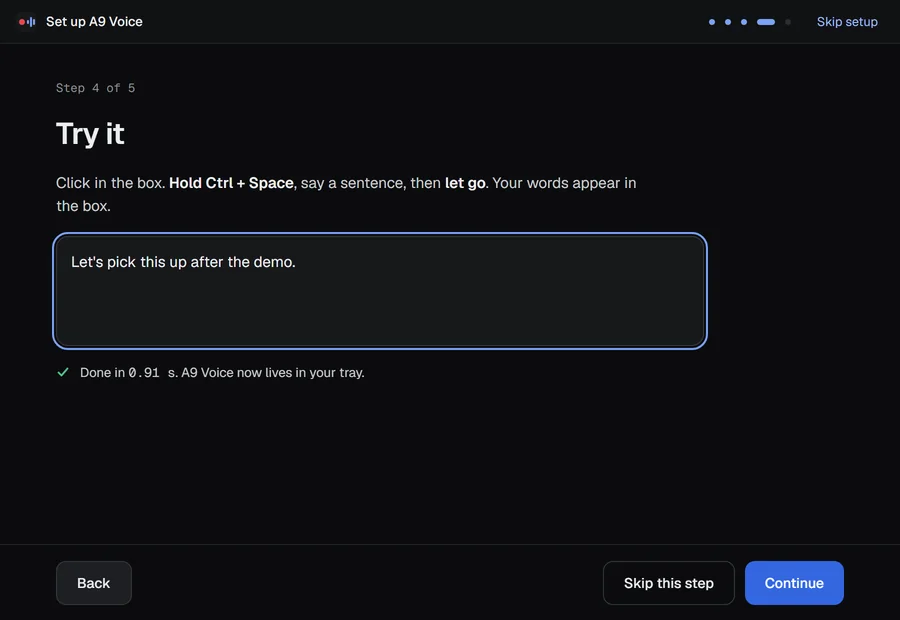Click the transcribed sentence about the demo

183,262
